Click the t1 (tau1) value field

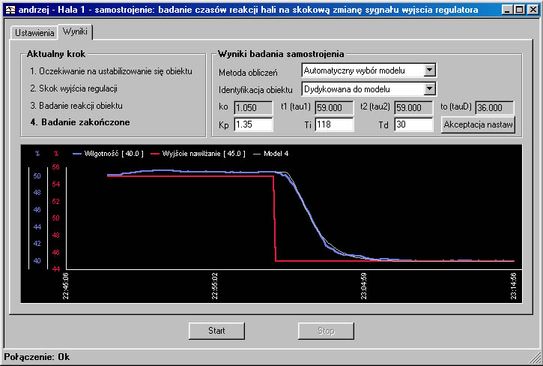[x=334, y=108]
